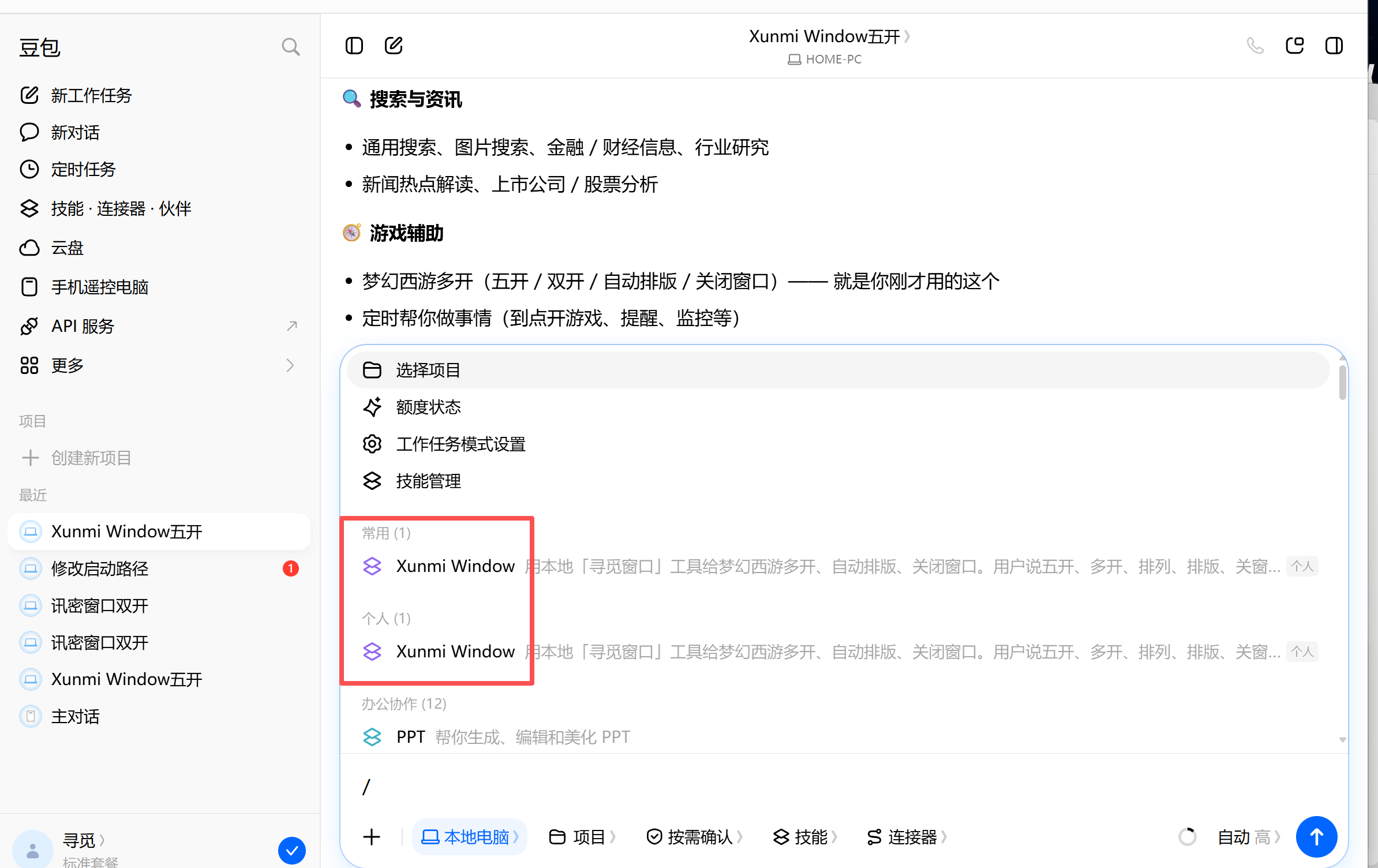Image resolution: width=1378 pixels, height=868 pixels.
Task: Open 新工作任务 from the sidebar
Action: tap(159, 95)
